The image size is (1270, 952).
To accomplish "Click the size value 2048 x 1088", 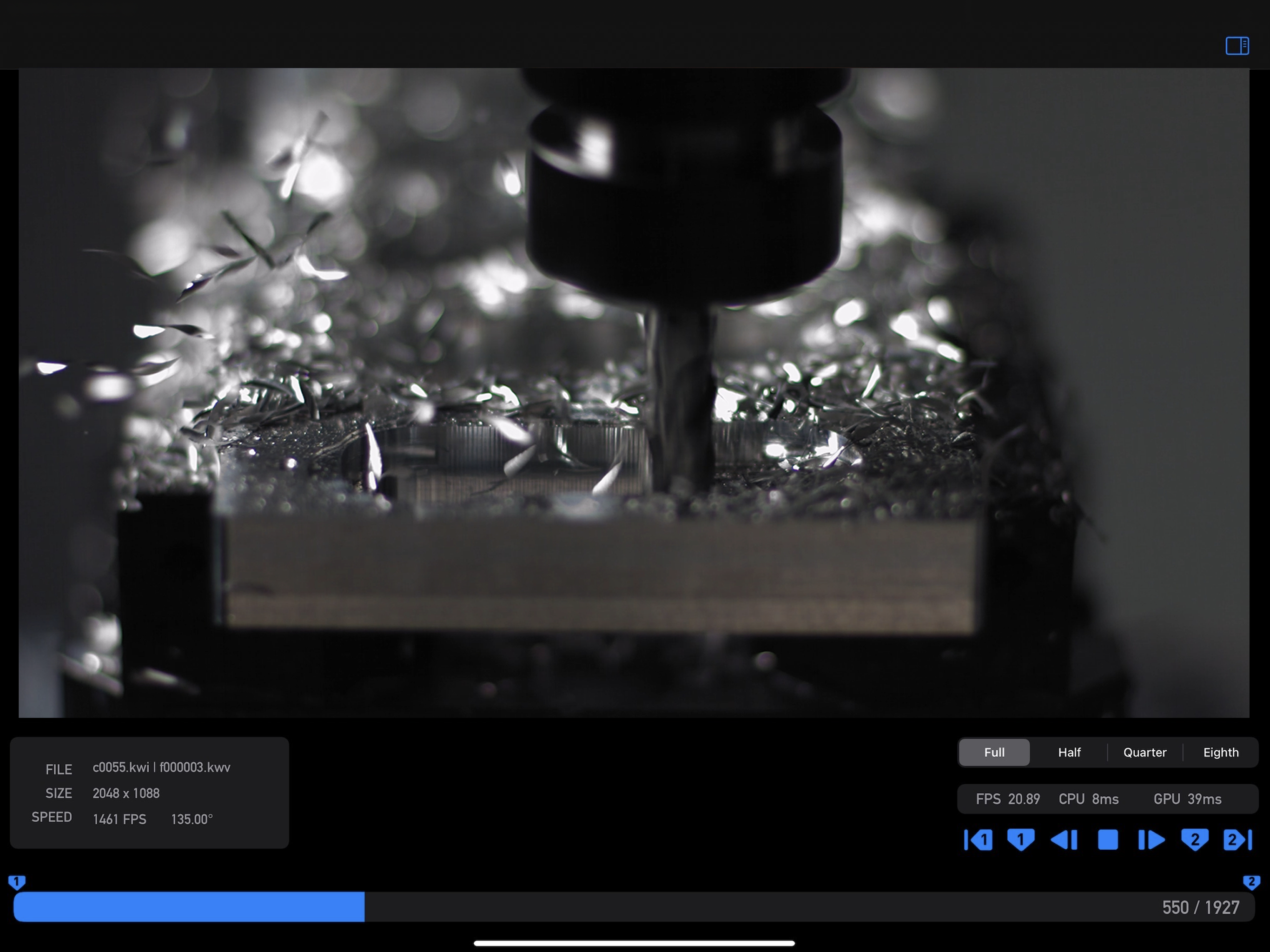I will tap(126, 793).
